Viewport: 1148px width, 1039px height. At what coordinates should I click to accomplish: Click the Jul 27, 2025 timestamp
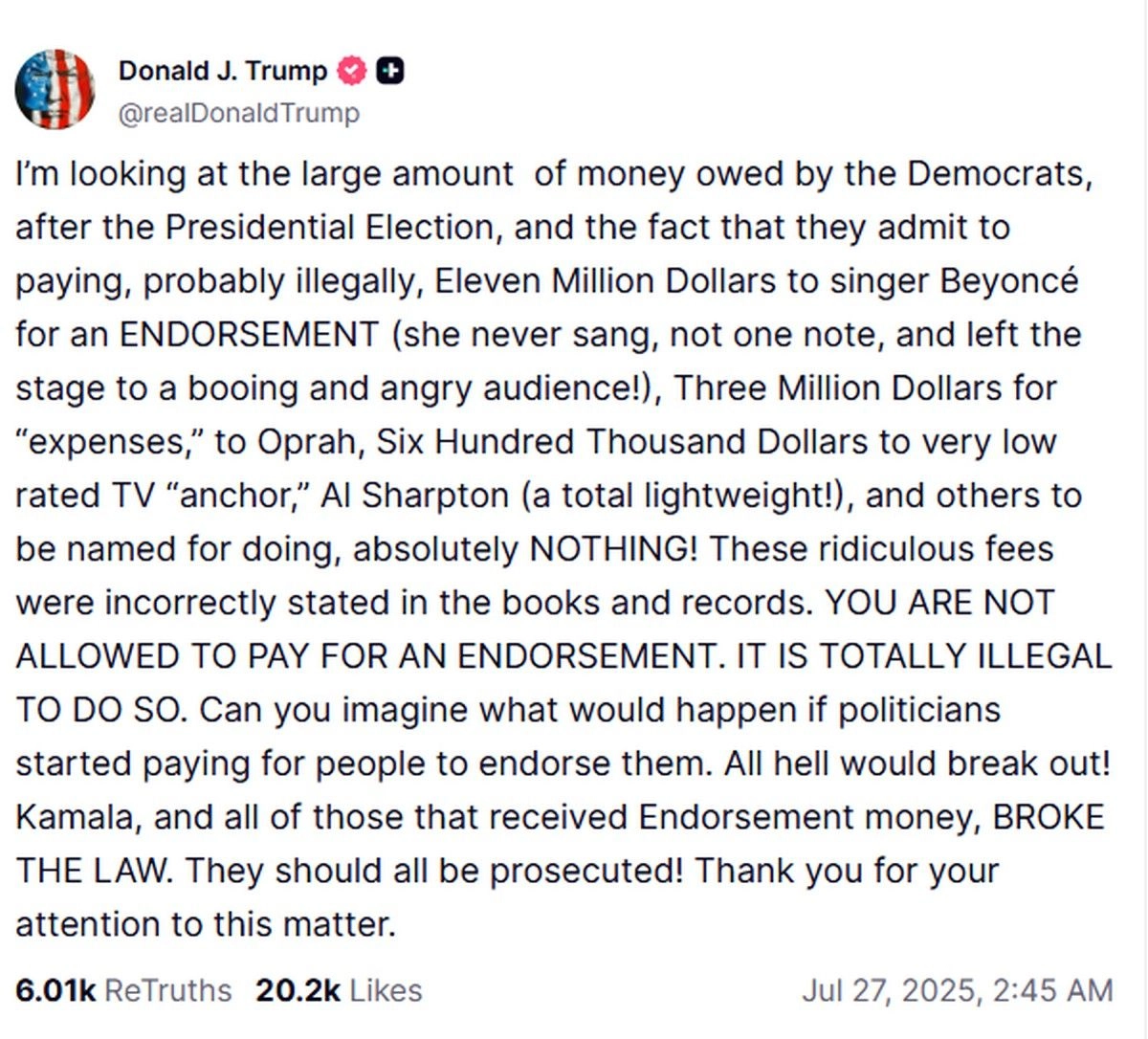(x=957, y=990)
